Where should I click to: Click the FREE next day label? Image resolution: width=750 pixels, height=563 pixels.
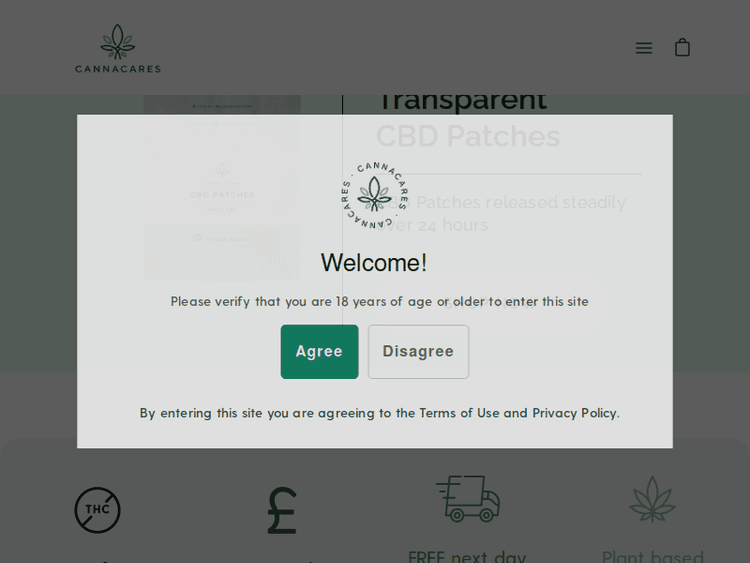467,557
